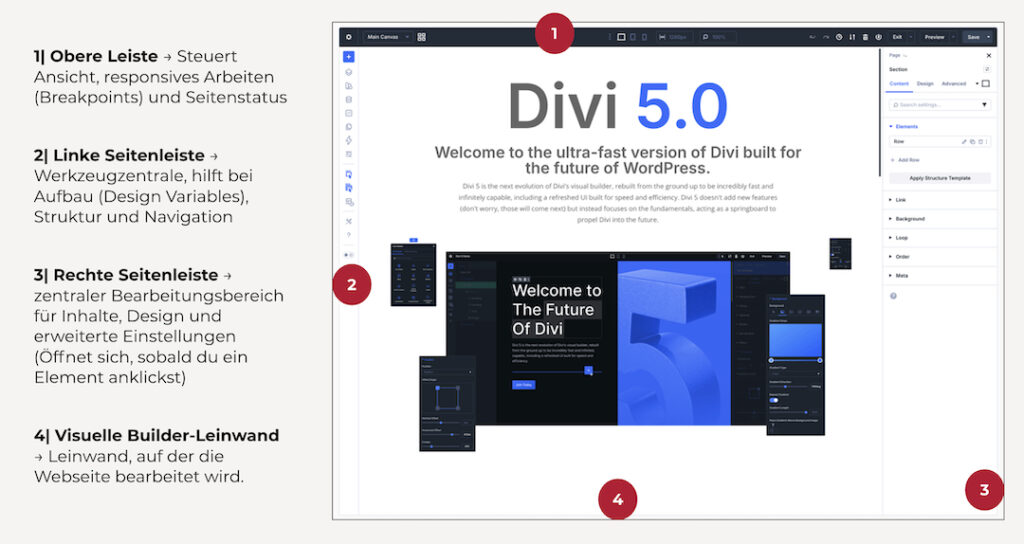Click the edit icon next to Section title
The width and height of the screenshot is (1024, 544).
987,69
